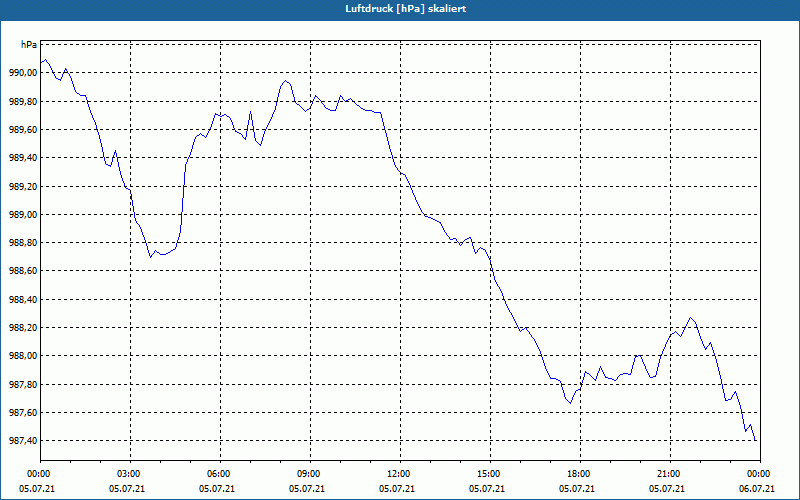
Task: Select the 05.07.21 date under 09:00
Action: [x=307, y=489]
